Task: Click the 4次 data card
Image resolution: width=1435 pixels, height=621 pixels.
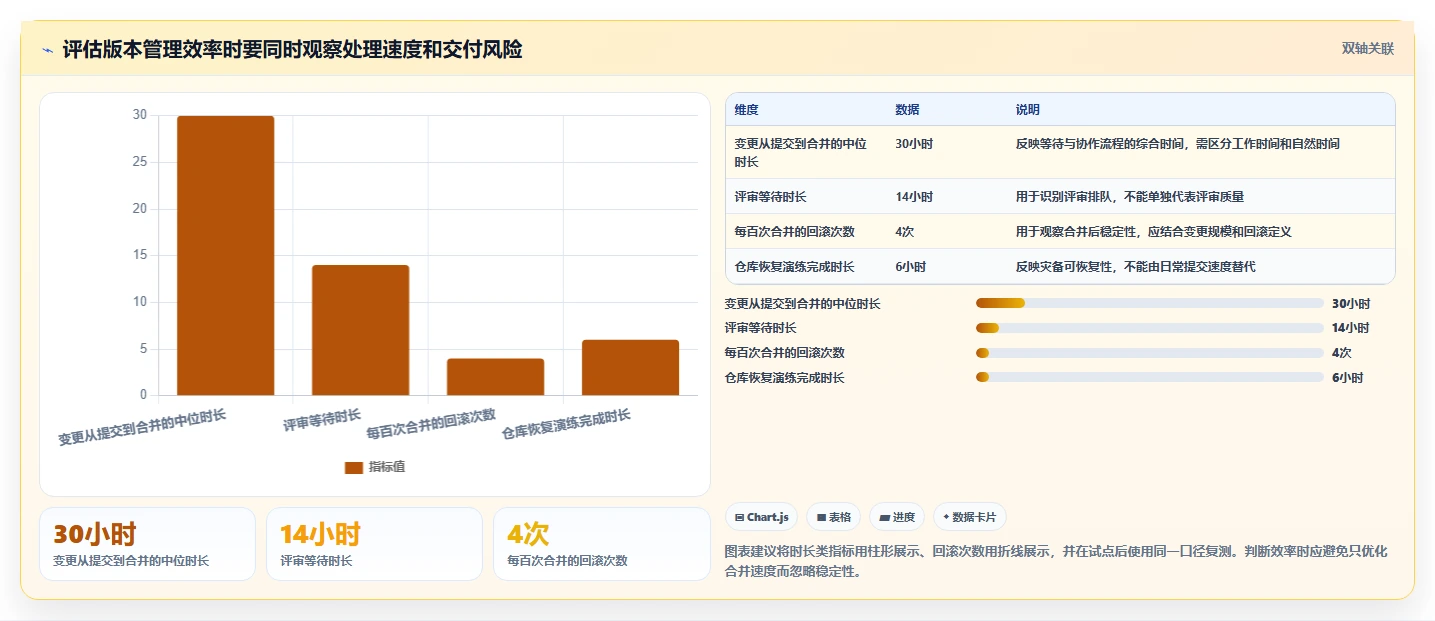Action: tap(601, 544)
